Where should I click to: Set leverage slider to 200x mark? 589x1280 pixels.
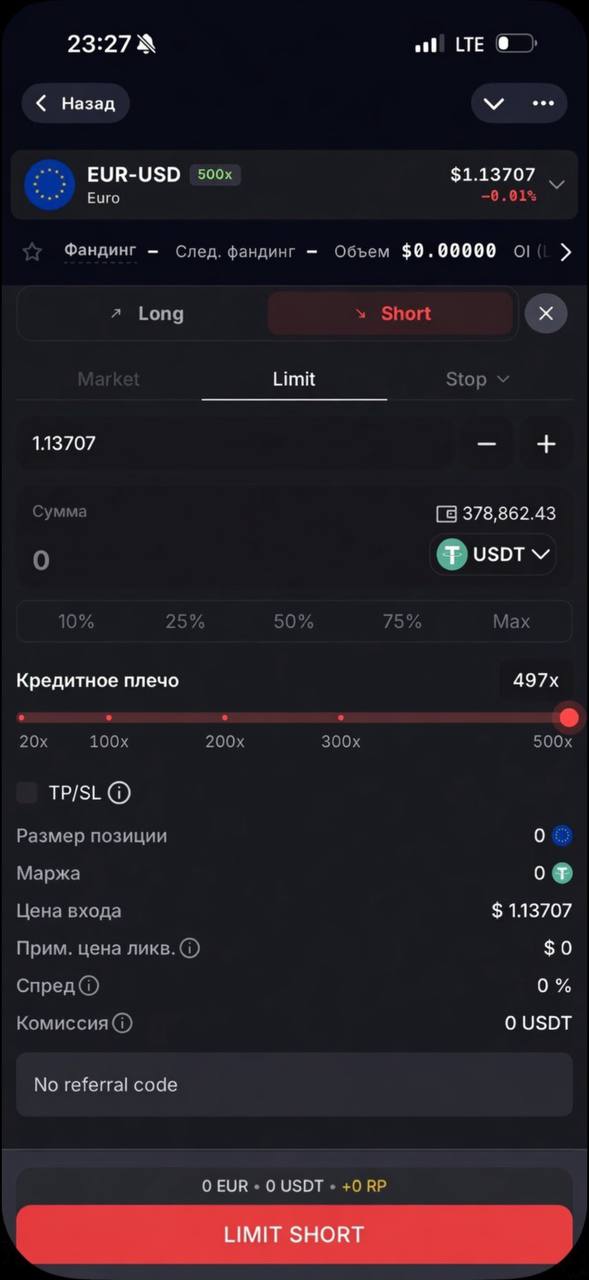click(225, 717)
